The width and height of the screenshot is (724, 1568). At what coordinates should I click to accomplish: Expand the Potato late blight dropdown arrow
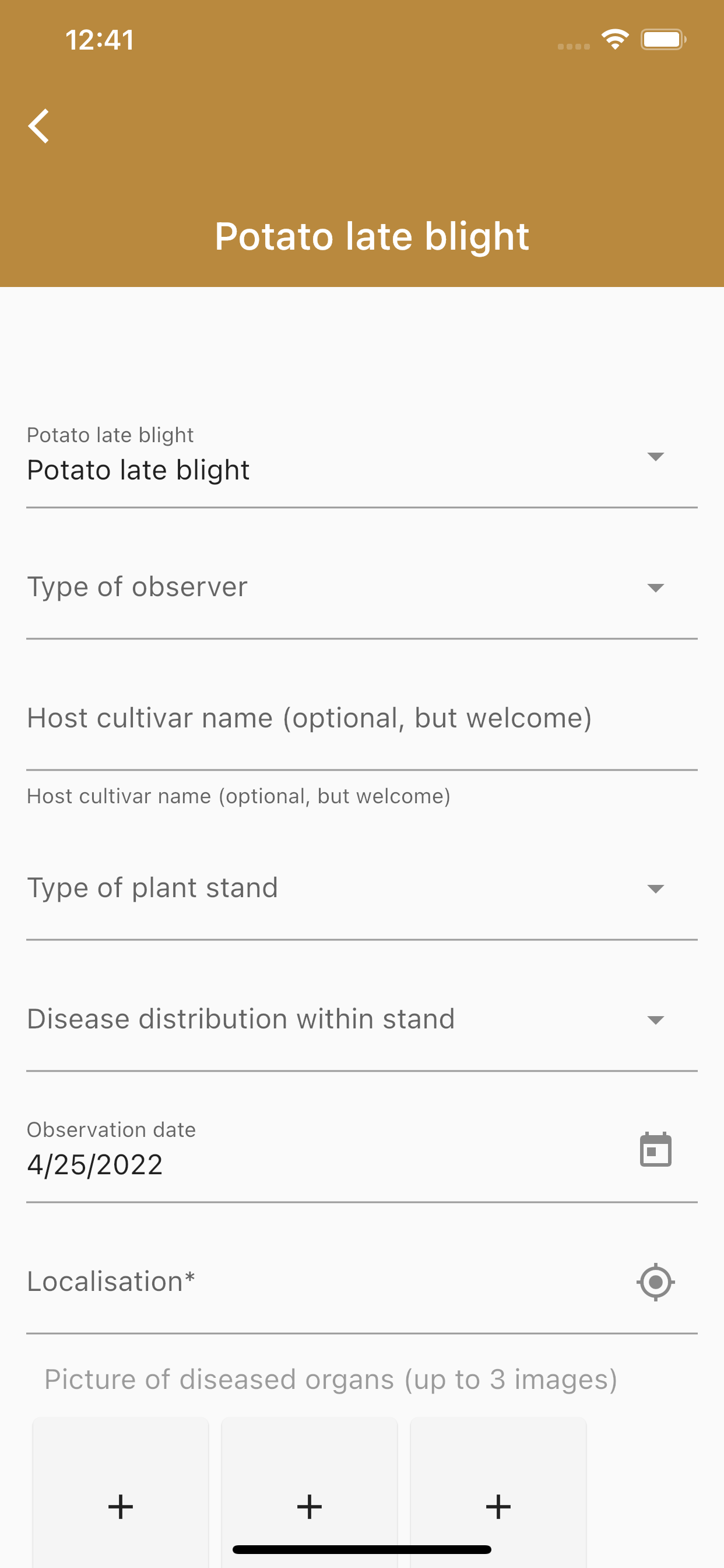tap(655, 457)
